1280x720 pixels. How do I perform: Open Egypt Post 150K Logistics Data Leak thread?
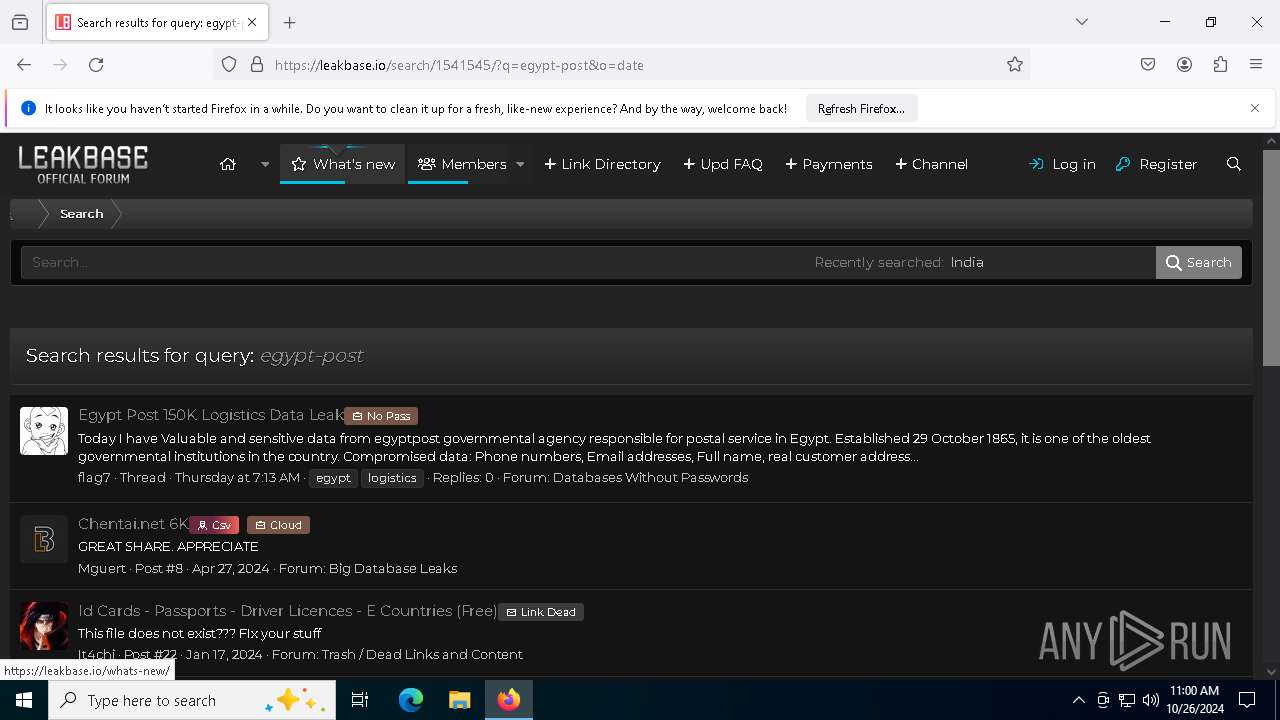[x=211, y=415]
